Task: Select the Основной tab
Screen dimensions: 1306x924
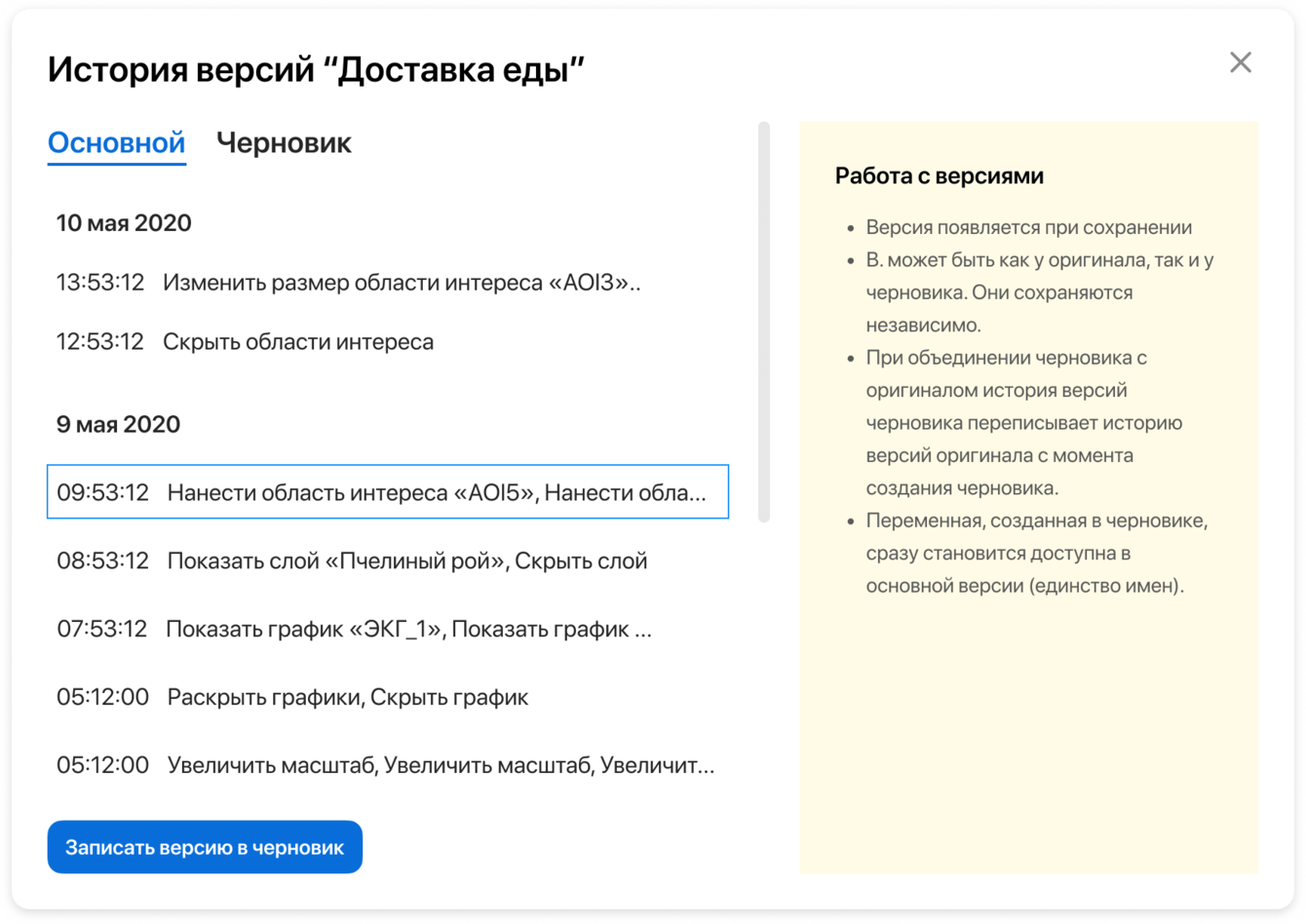Action: tap(116, 143)
